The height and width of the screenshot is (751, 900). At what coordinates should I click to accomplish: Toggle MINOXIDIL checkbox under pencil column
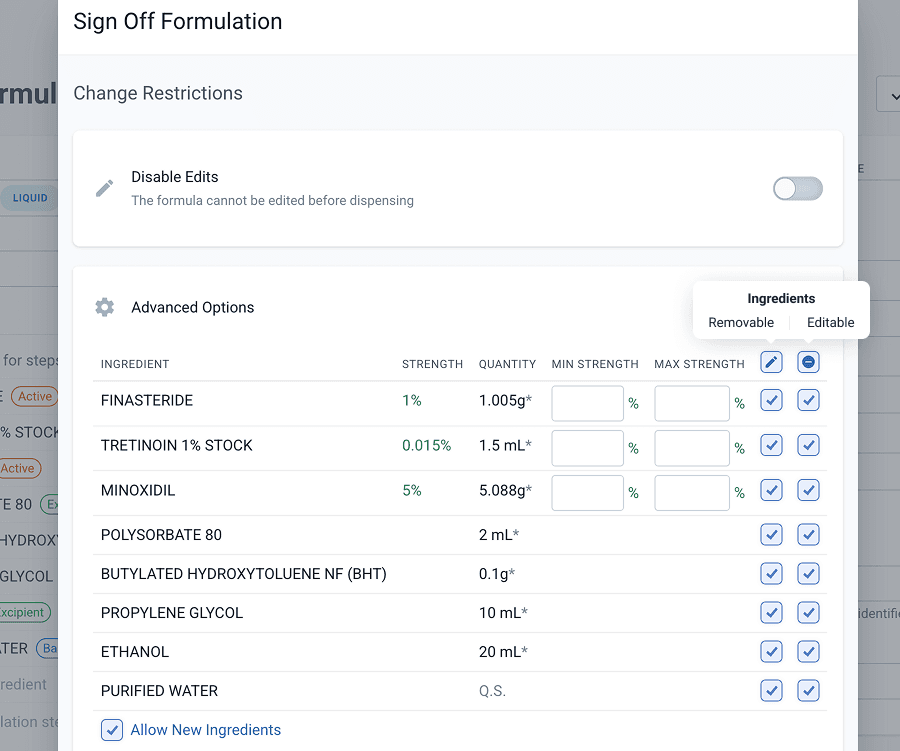771,490
